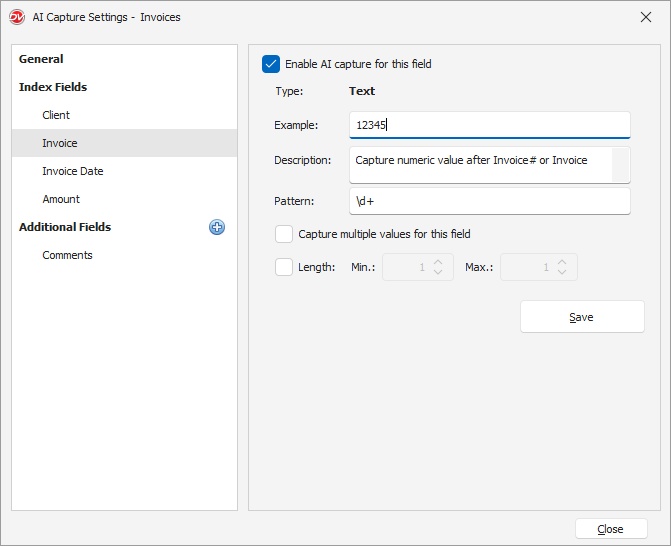The image size is (671, 546).
Task: Click the Min. length number field
Action: [x=418, y=267]
